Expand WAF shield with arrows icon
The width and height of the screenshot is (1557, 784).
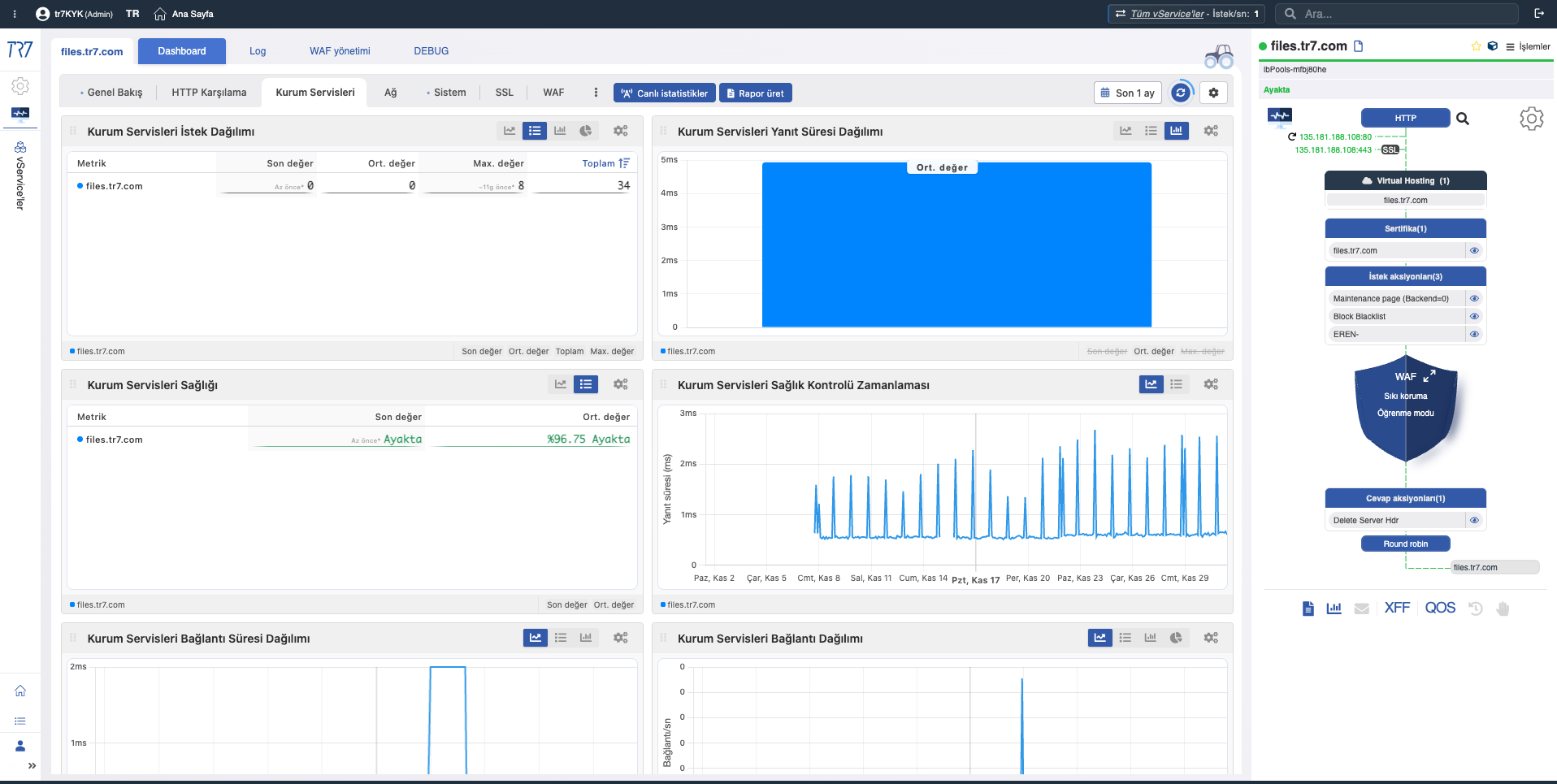coord(1429,375)
